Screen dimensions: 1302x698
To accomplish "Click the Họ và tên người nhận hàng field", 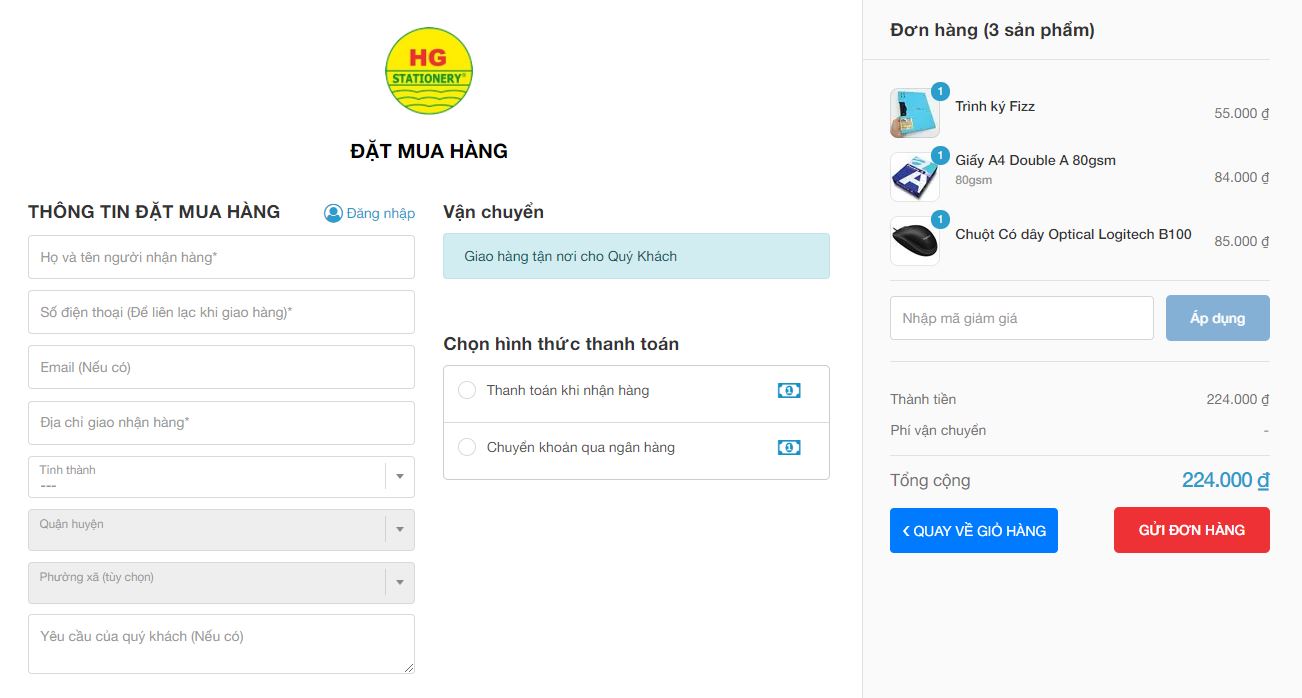I will pyautogui.click(x=221, y=257).
